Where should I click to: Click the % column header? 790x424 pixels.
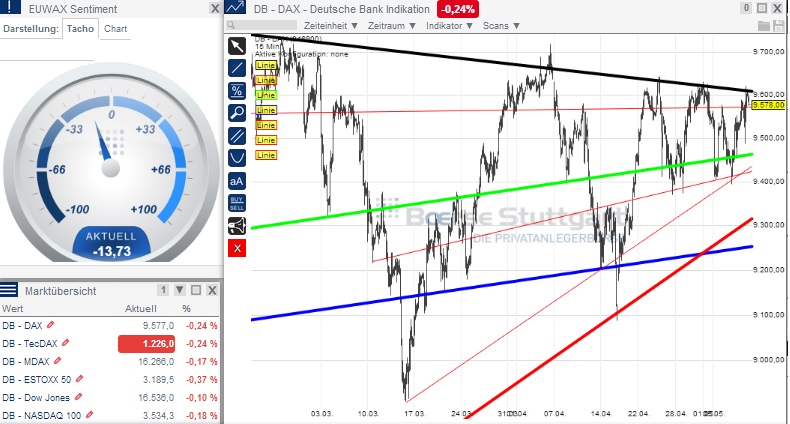(186, 309)
